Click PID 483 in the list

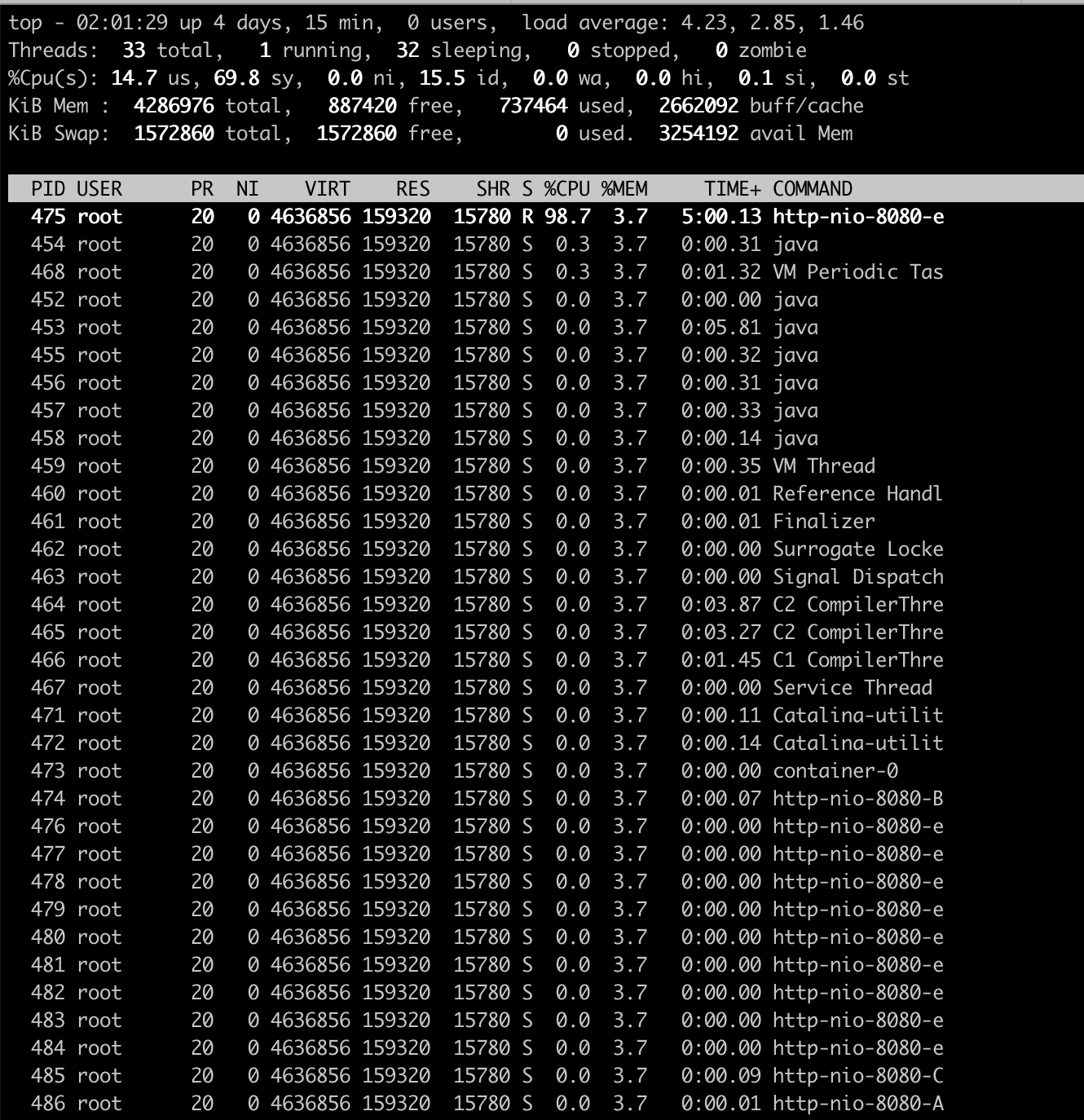click(48, 1021)
